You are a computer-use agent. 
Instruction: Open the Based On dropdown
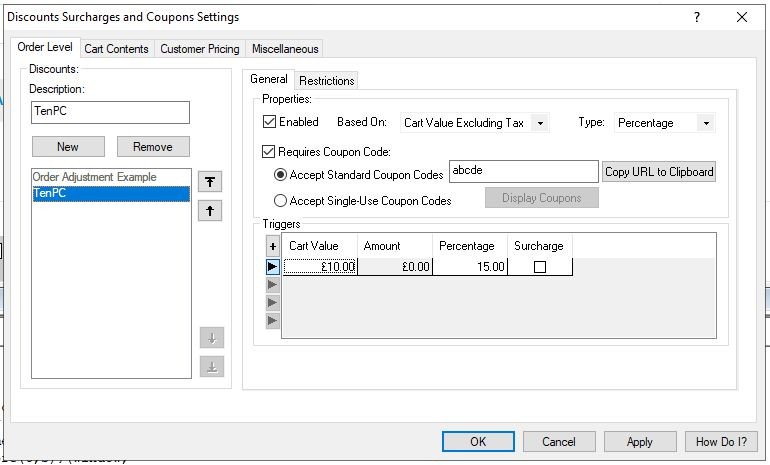[x=540, y=123]
